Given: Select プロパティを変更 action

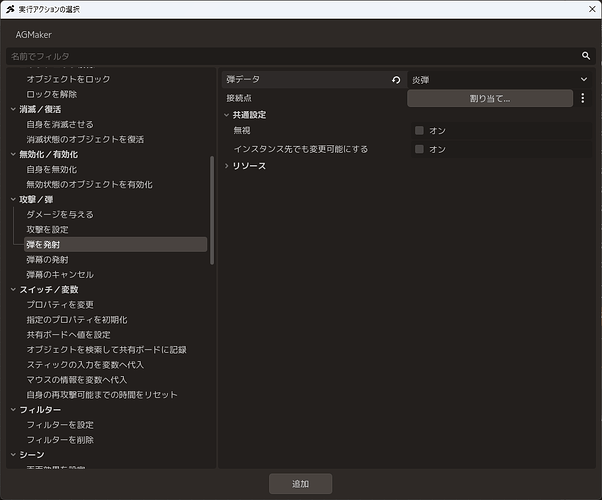Looking at the screenshot, I should coord(60,305).
